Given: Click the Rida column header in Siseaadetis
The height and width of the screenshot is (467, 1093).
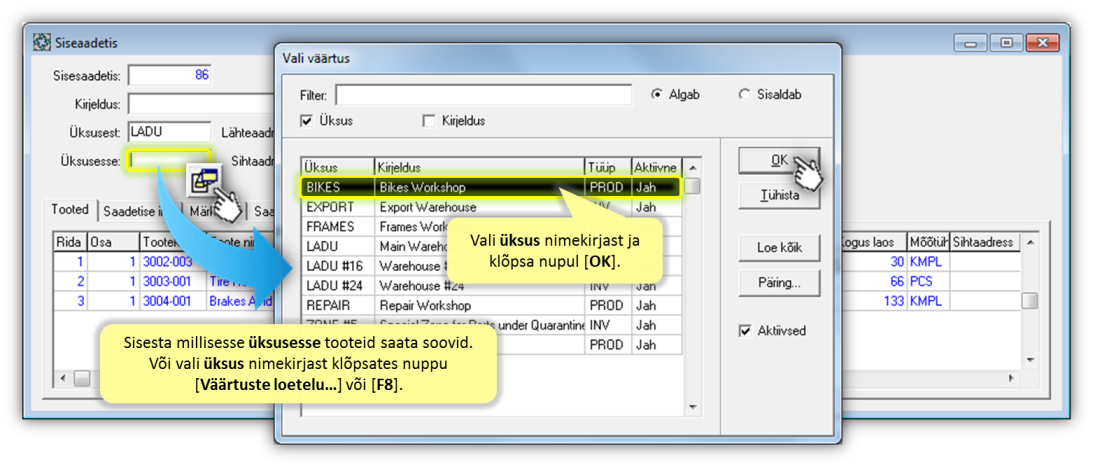Looking at the screenshot, I should point(70,242).
